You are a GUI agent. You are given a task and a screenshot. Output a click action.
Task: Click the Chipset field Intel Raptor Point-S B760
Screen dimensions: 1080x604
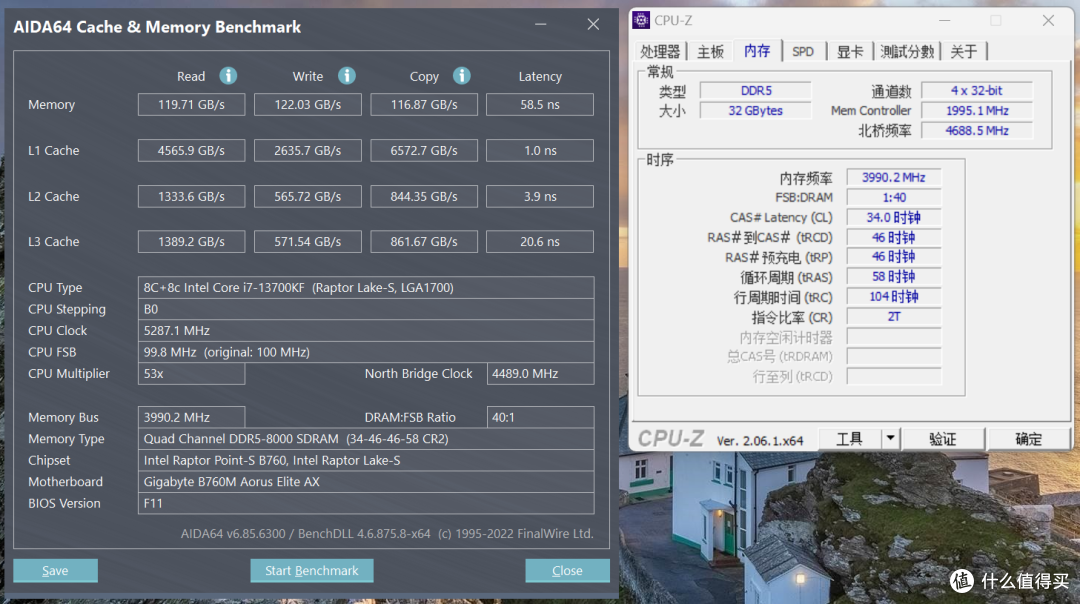(366, 460)
